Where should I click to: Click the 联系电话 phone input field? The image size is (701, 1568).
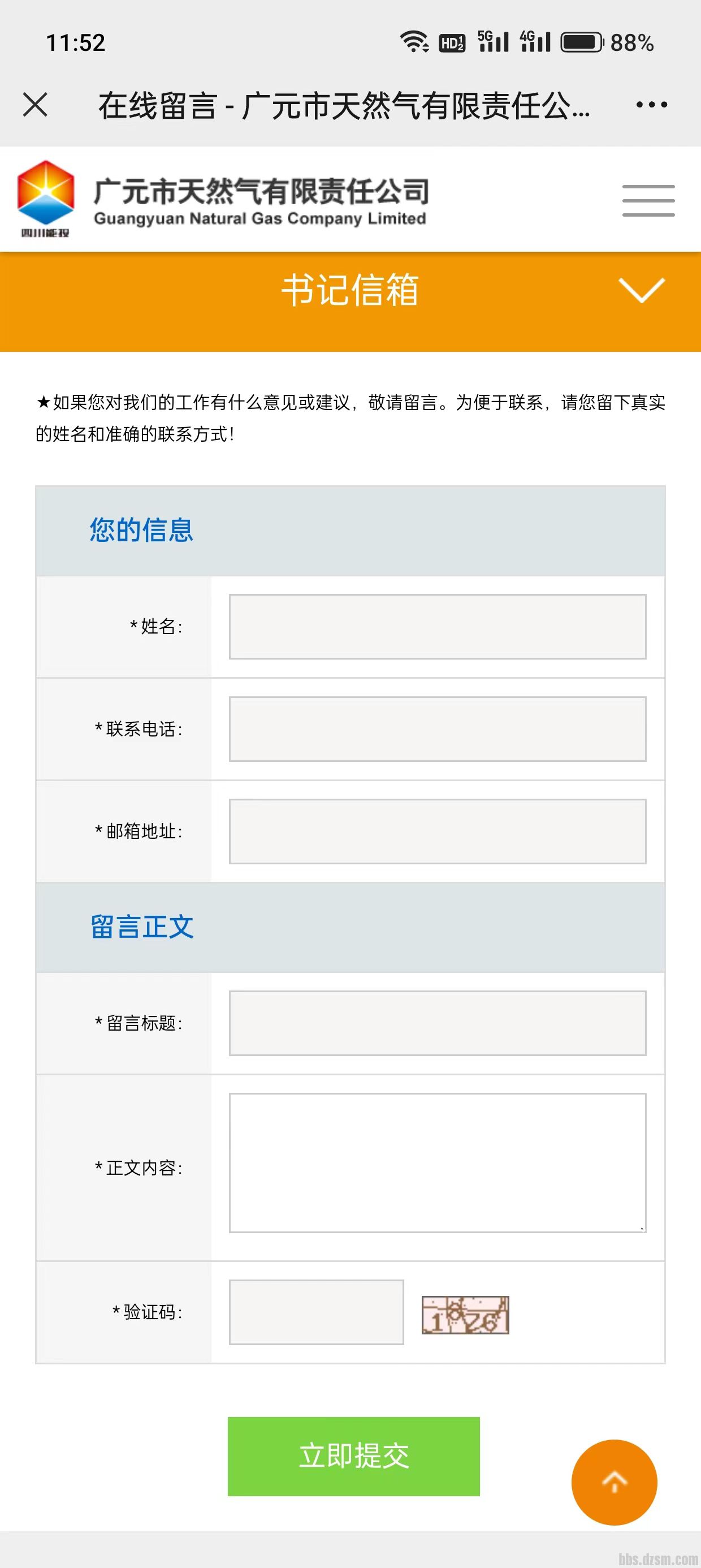tap(438, 729)
